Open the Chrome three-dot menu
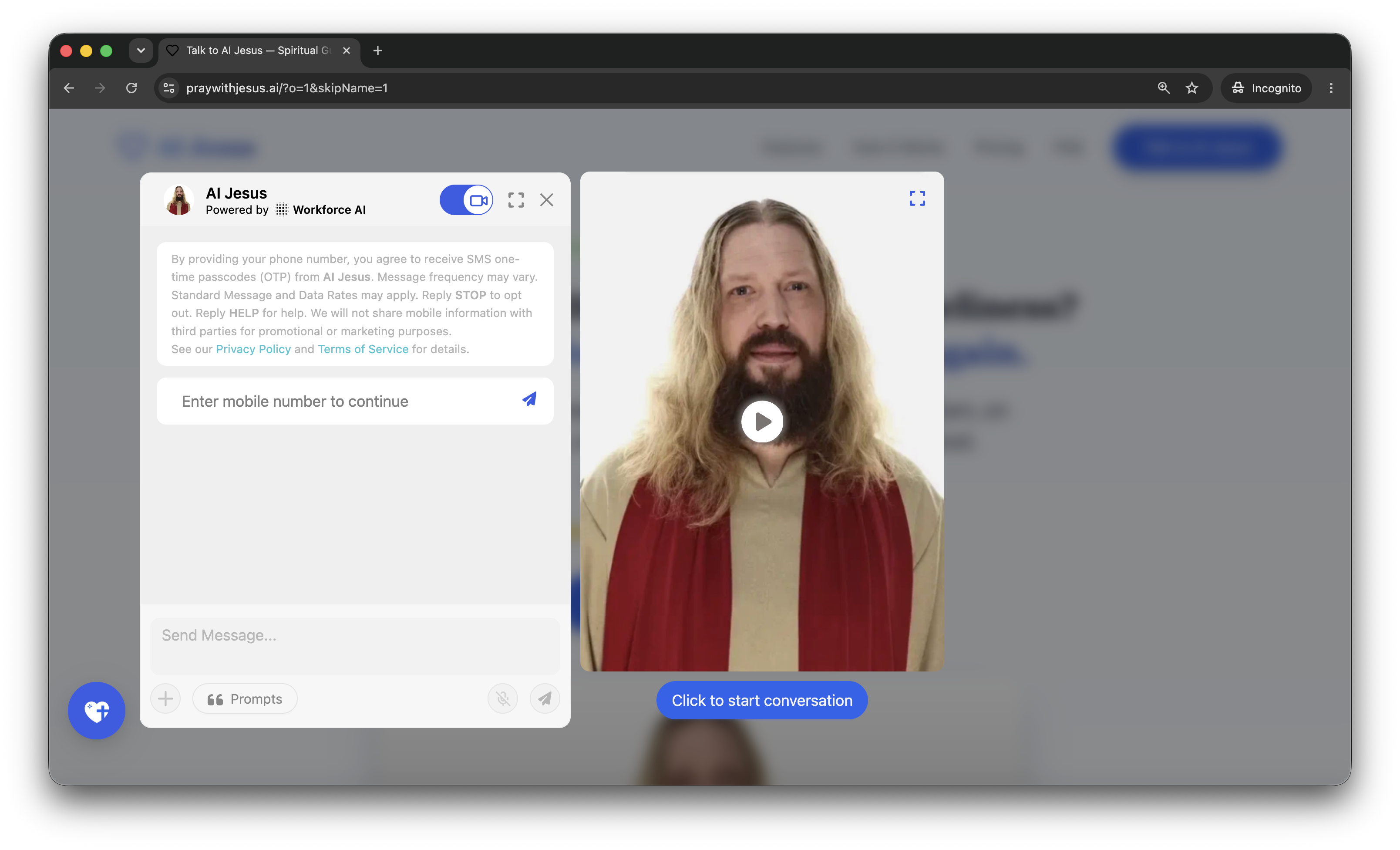 (1331, 88)
